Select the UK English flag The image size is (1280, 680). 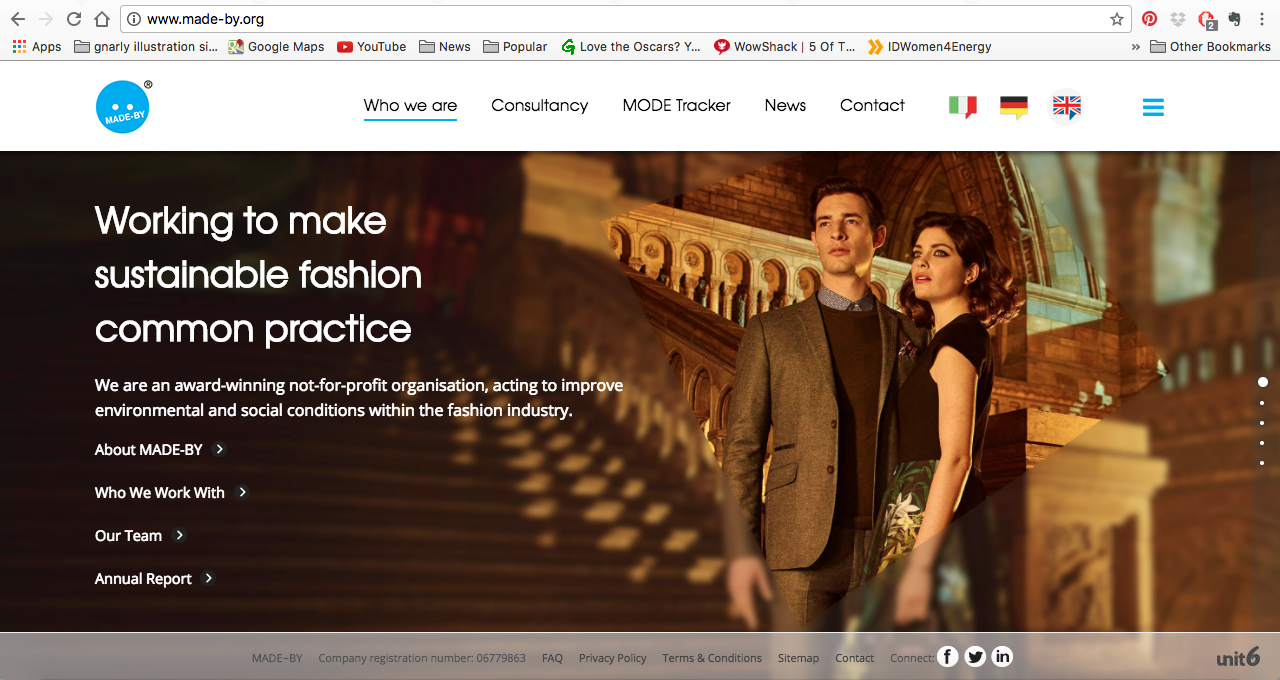1067,106
